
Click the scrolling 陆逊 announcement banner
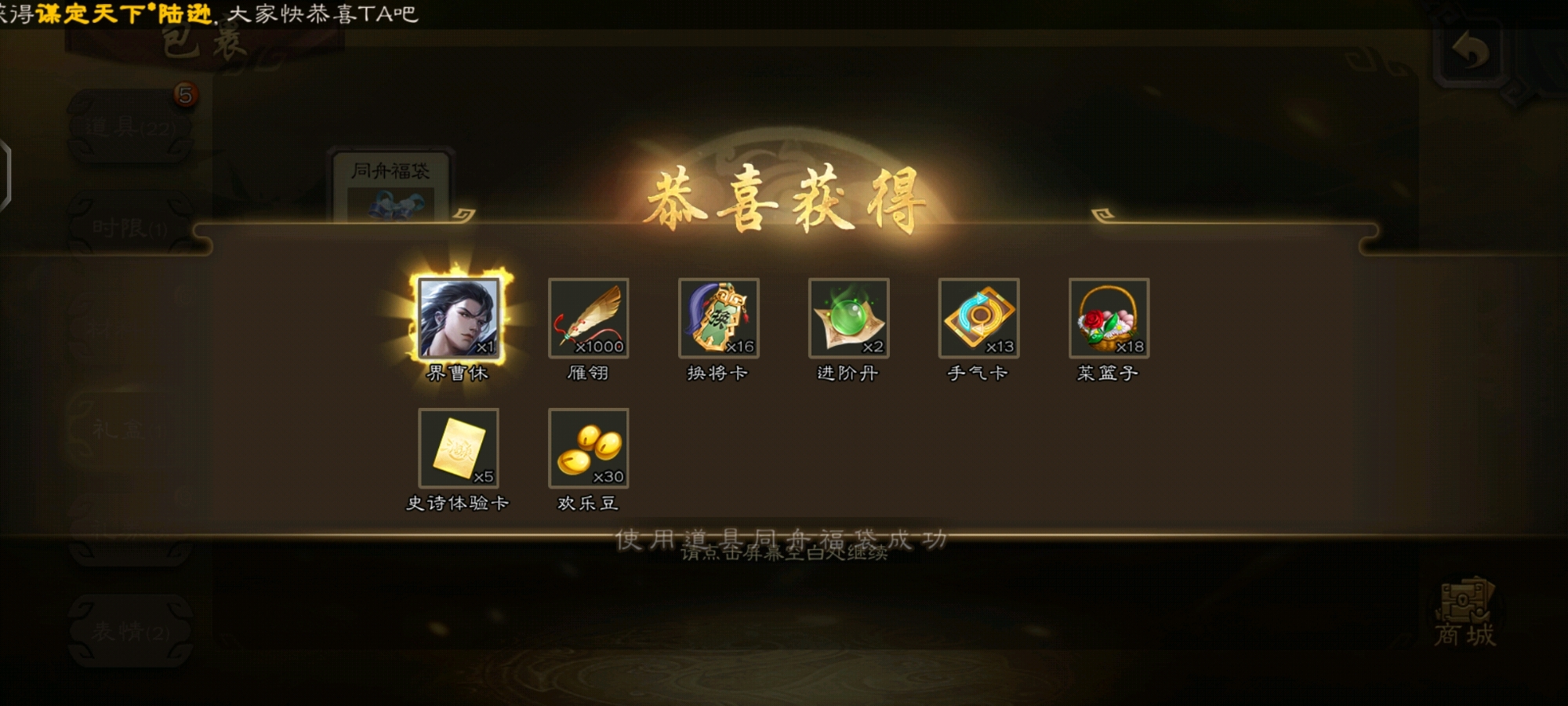click(x=210, y=13)
